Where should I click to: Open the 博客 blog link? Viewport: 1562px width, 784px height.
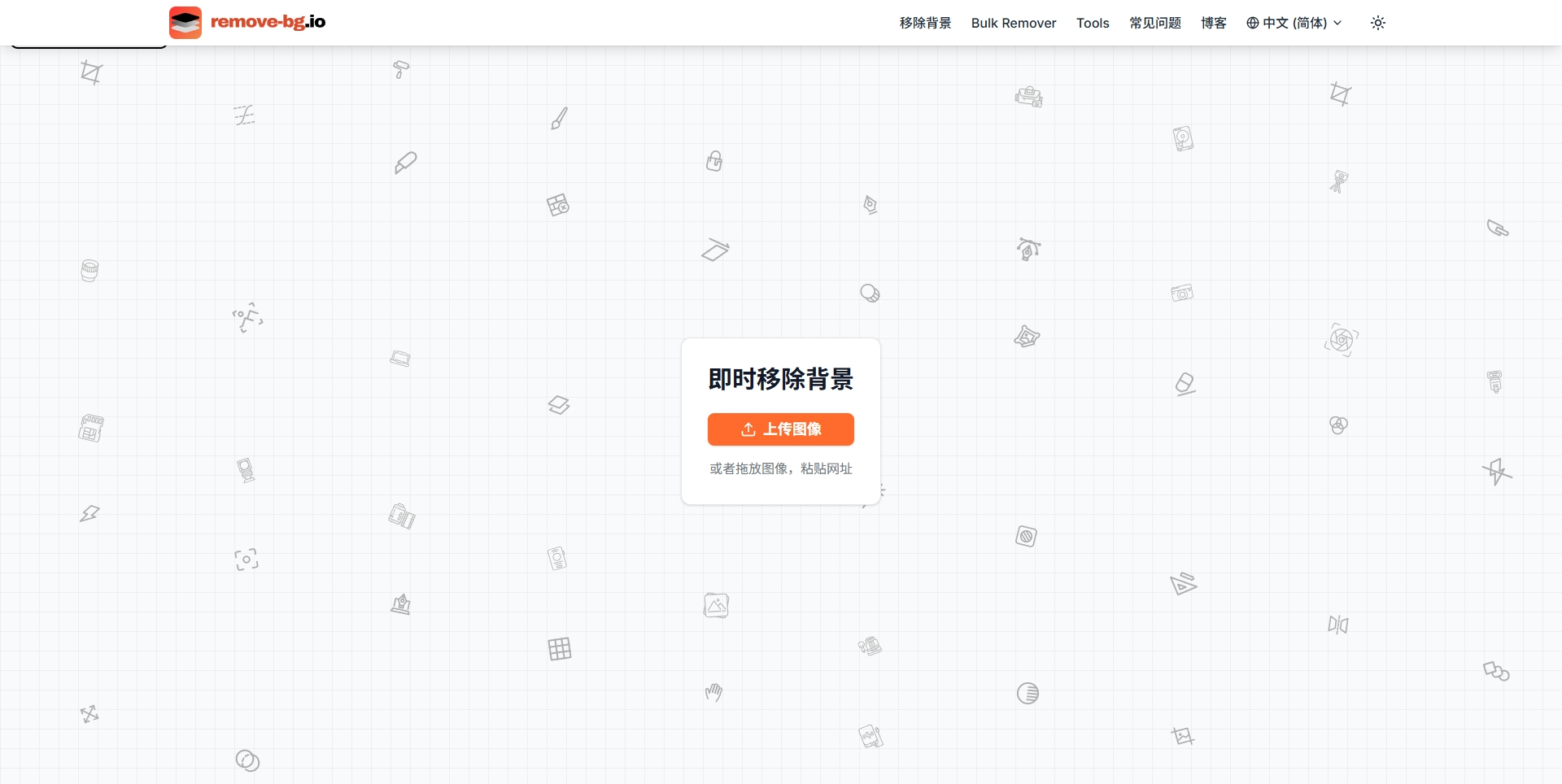pos(1213,23)
